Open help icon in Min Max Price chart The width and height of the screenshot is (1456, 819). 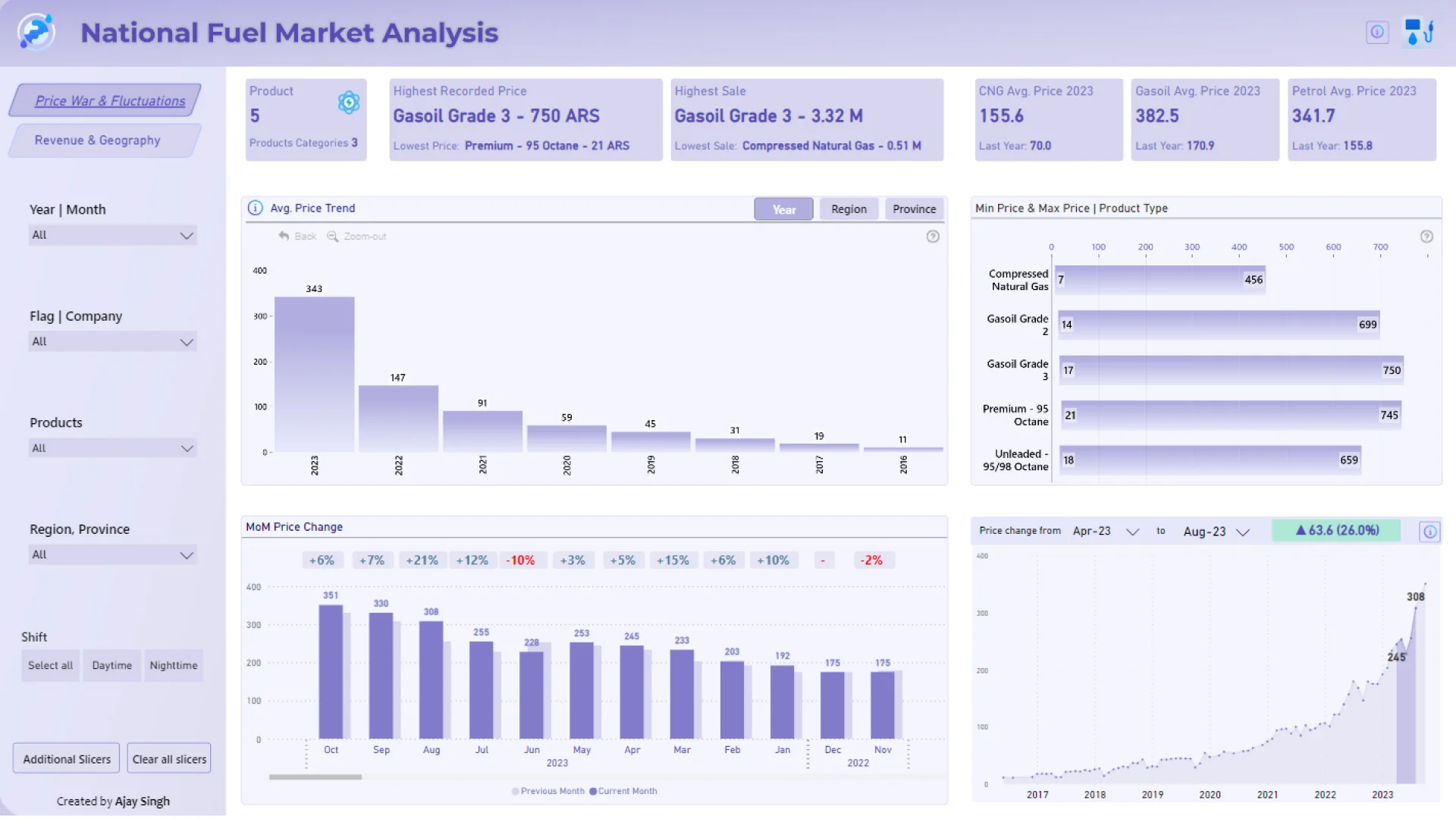point(1426,237)
